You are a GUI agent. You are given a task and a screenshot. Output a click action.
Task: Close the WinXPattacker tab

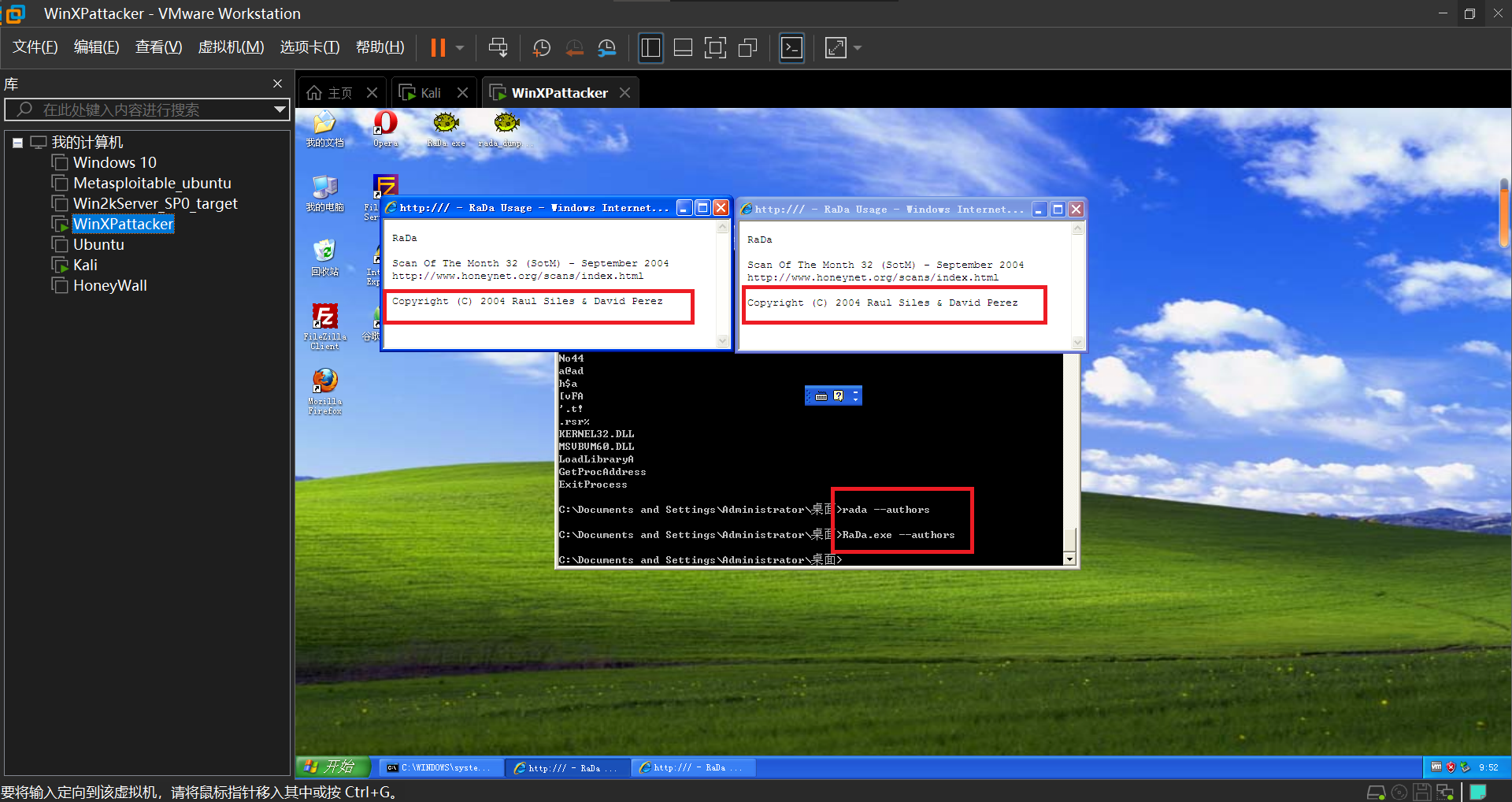625,93
